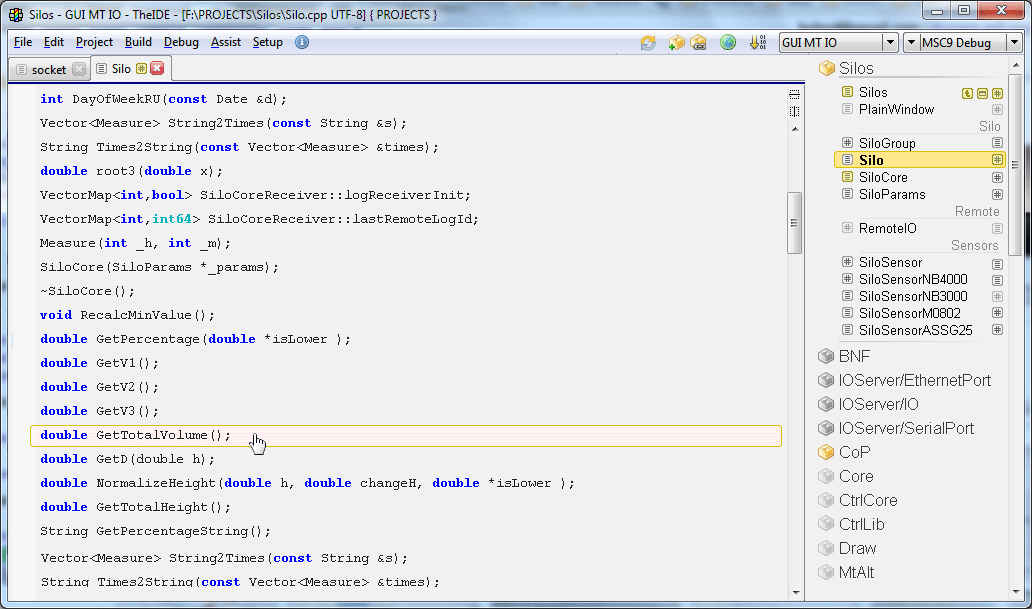The height and width of the screenshot is (609, 1032).
Task: Open the Build menu
Action: [138, 42]
